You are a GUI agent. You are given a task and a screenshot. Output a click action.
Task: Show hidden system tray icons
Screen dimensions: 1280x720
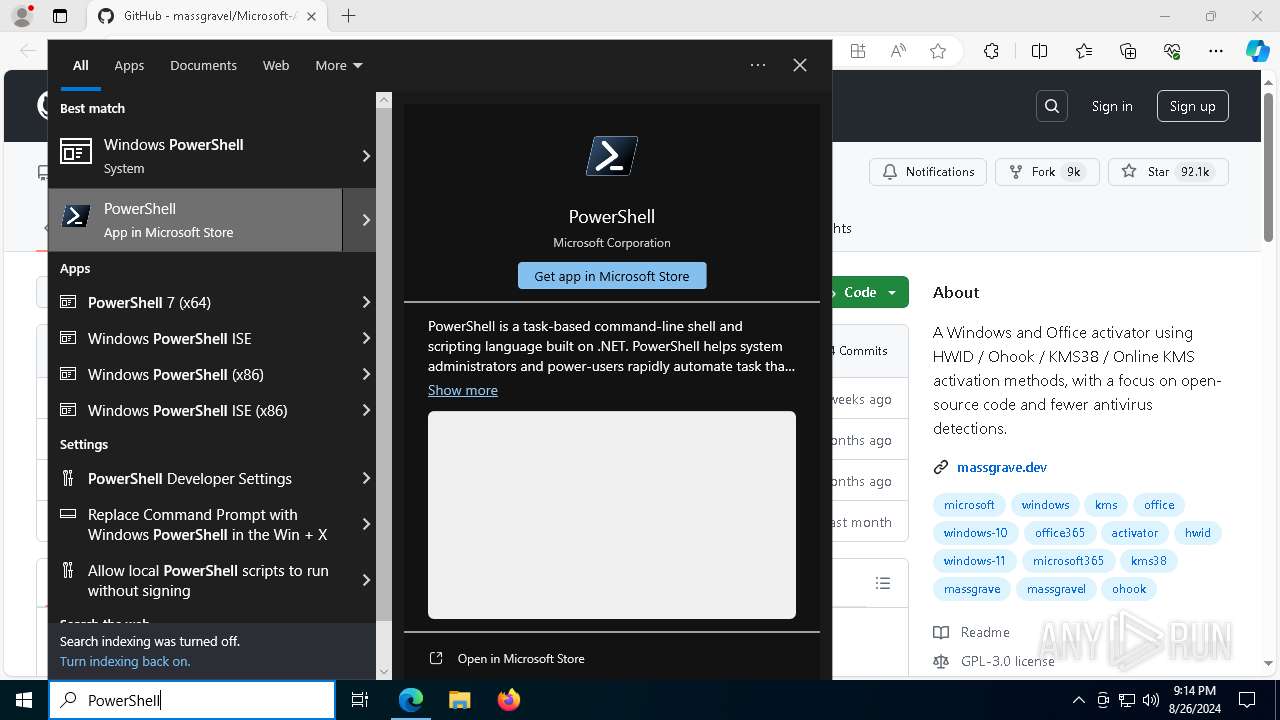(1078, 700)
